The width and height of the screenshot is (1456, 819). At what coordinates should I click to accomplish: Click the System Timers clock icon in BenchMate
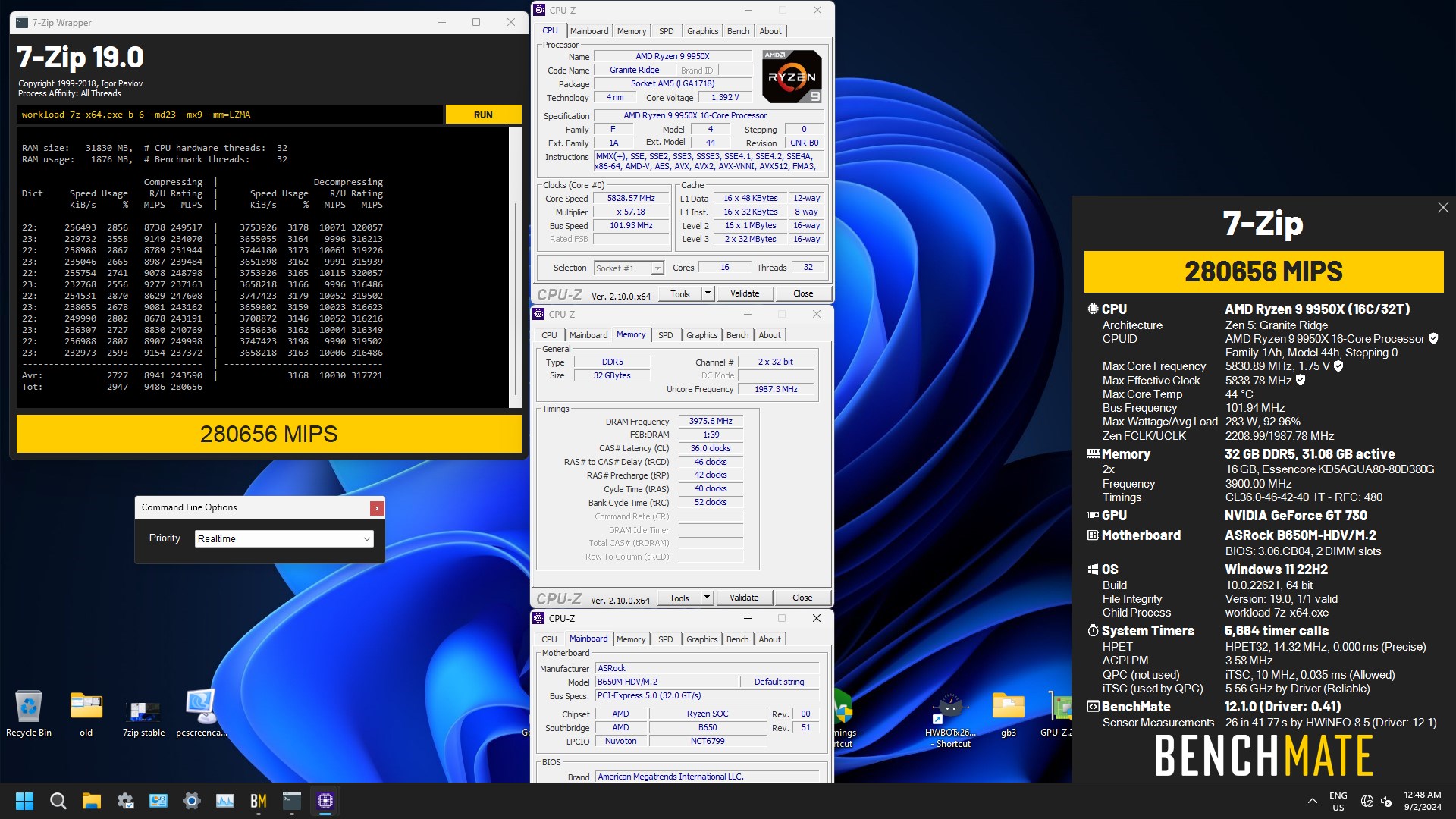tap(1093, 630)
